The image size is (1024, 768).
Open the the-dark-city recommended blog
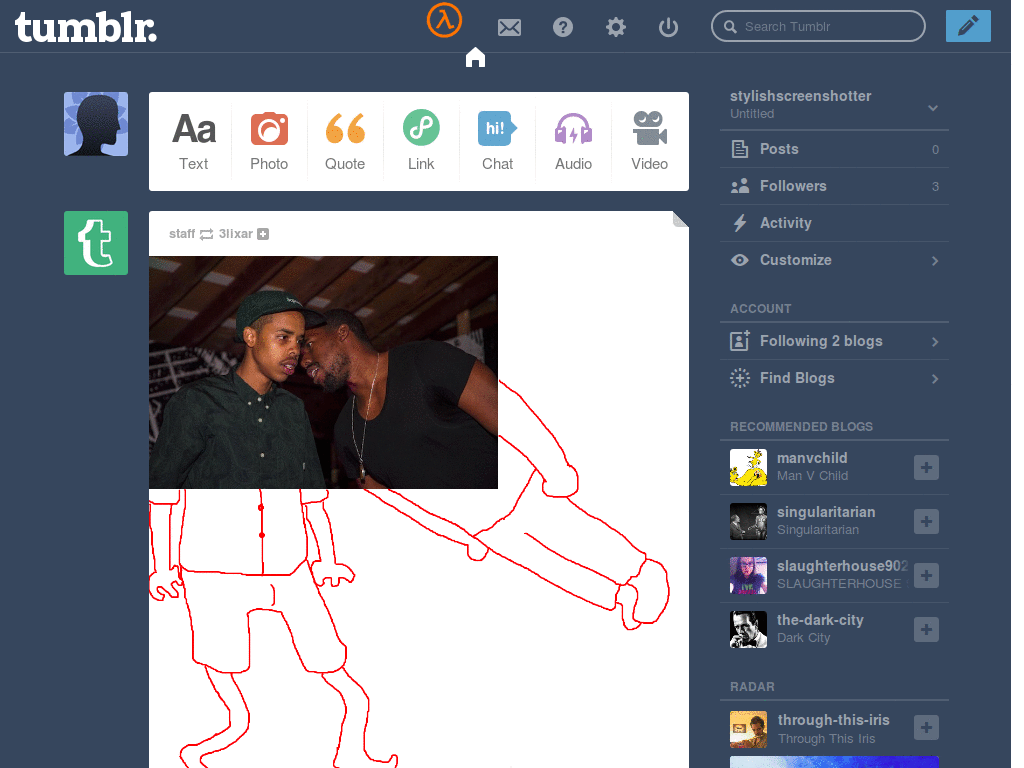click(820, 620)
